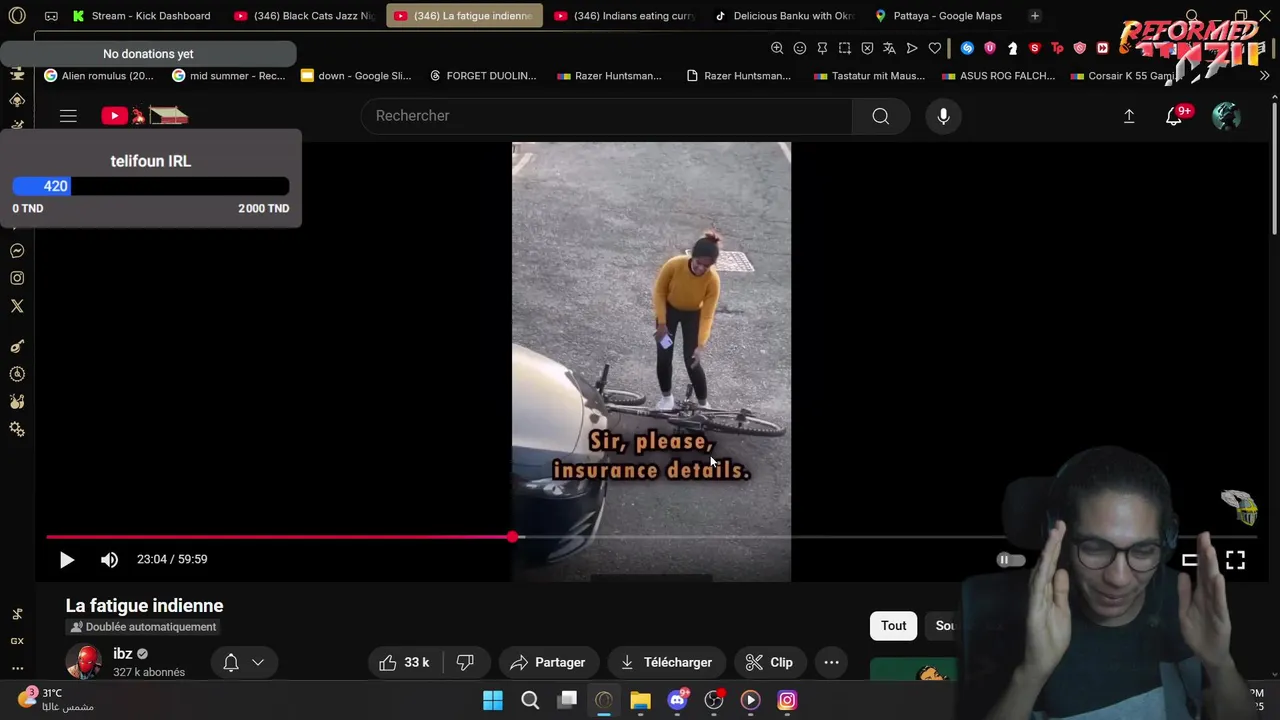Click the Rechercher search field
This screenshot has width=1280, height=720.
(x=606, y=116)
